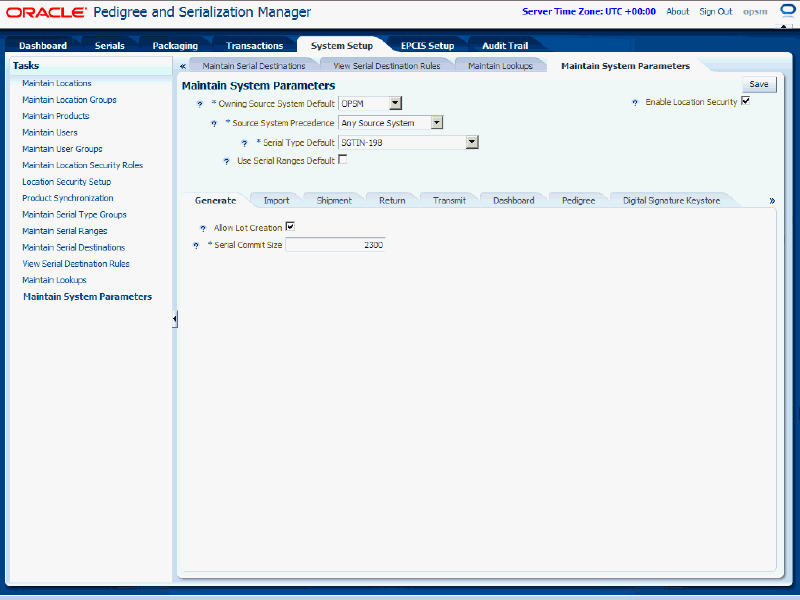This screenshot has height=600, width=800.
Task: Click help icon for Enable Location Security
Action: [635, 103]
